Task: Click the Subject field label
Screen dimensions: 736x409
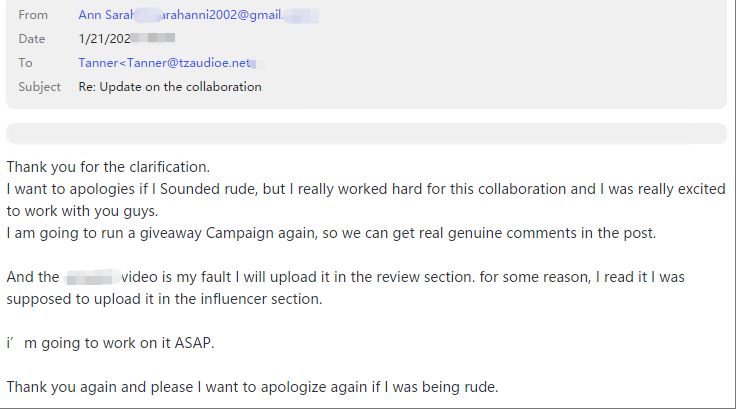Action: (x=39, y=87)
